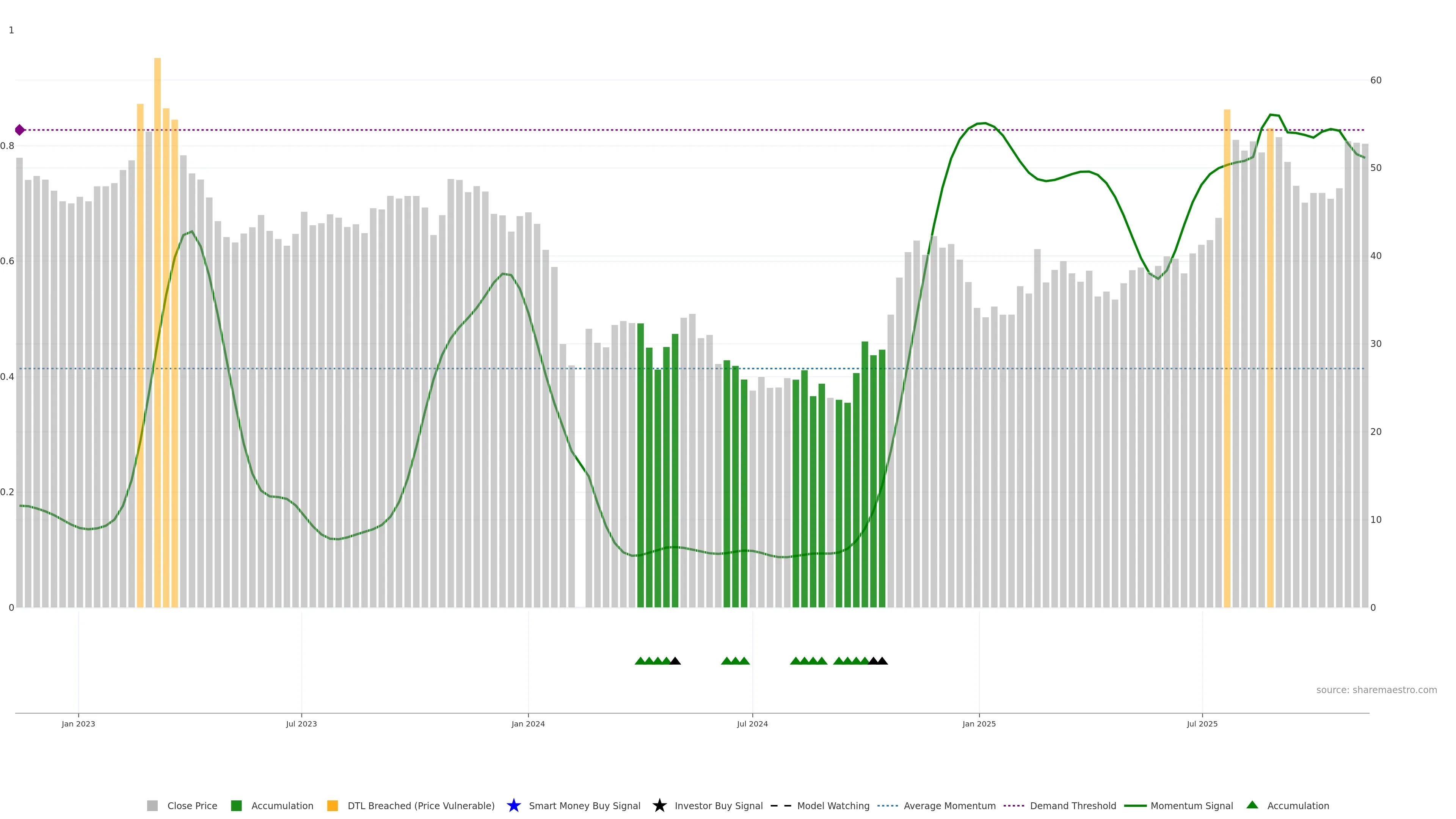Click the green Accumulation triangle legend icon

(x=1252, y=805)
